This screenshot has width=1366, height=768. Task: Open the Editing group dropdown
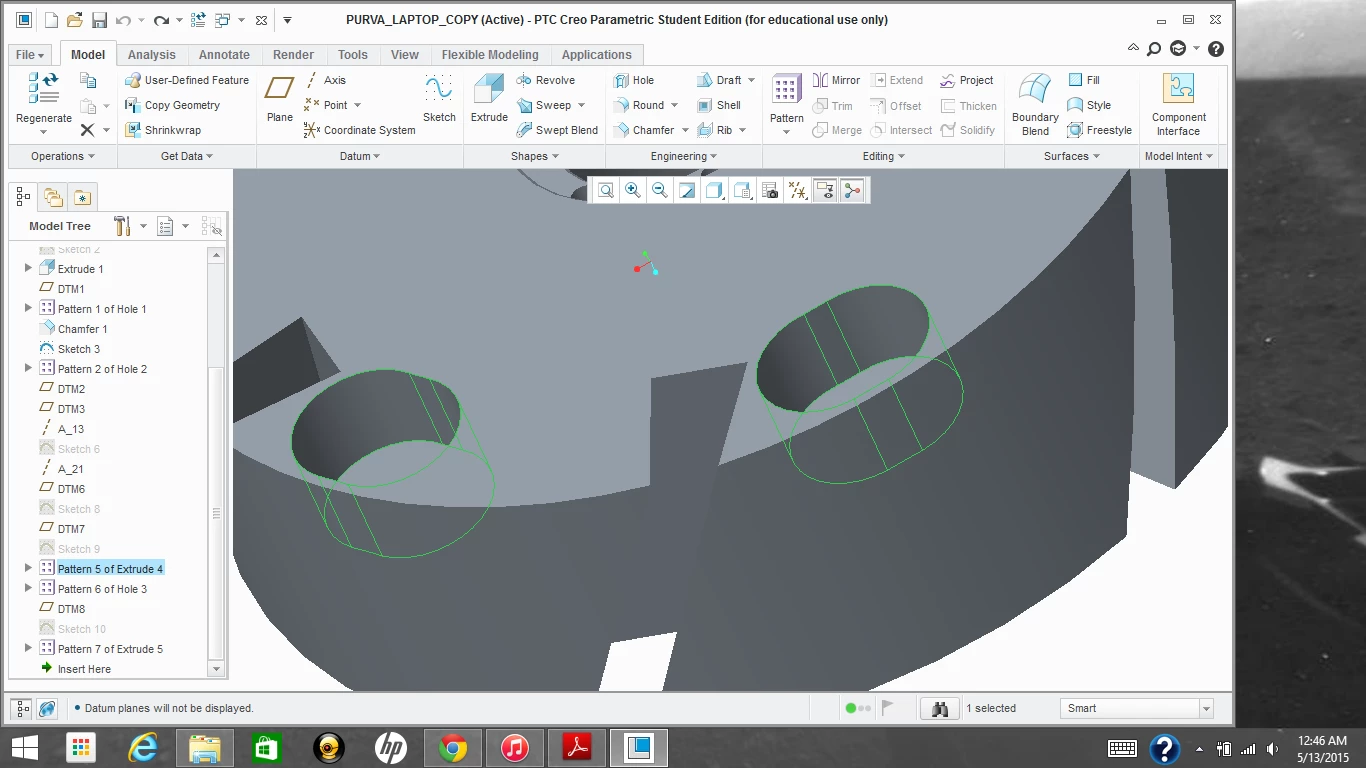click(x=884, y=156)
